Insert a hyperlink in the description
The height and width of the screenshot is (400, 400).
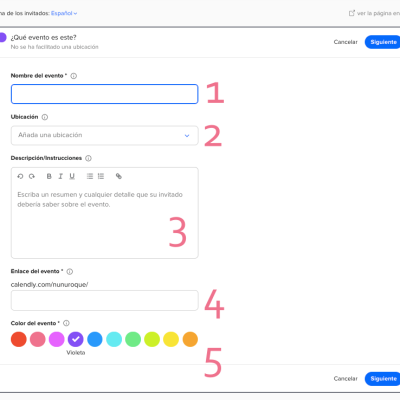(x=119, y=176)
